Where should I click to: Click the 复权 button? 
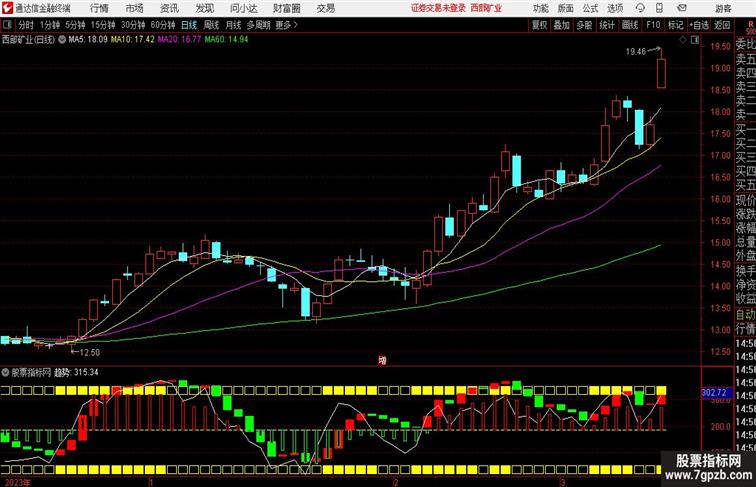click(x=539, y=25)
